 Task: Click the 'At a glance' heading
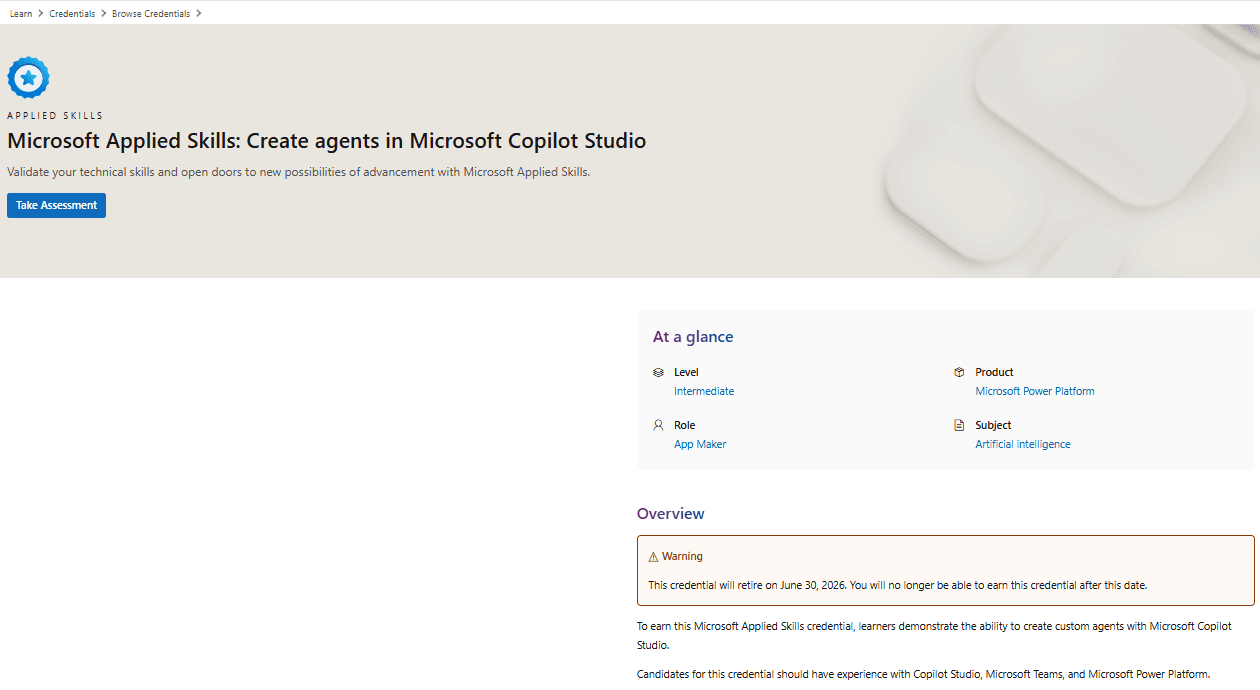[x=693, y=337]
